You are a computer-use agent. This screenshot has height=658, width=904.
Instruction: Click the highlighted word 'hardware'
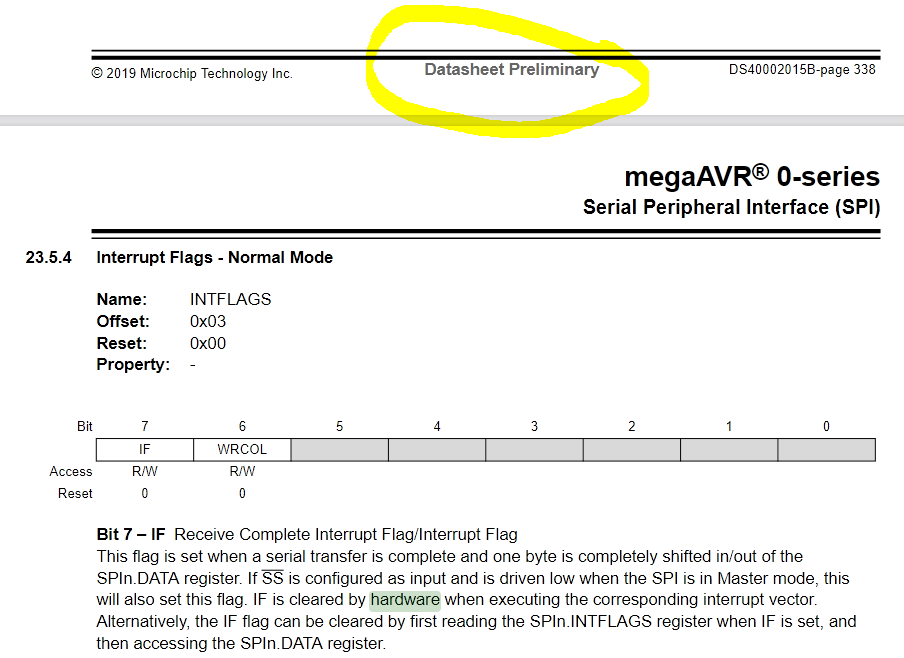coord(405,600)
